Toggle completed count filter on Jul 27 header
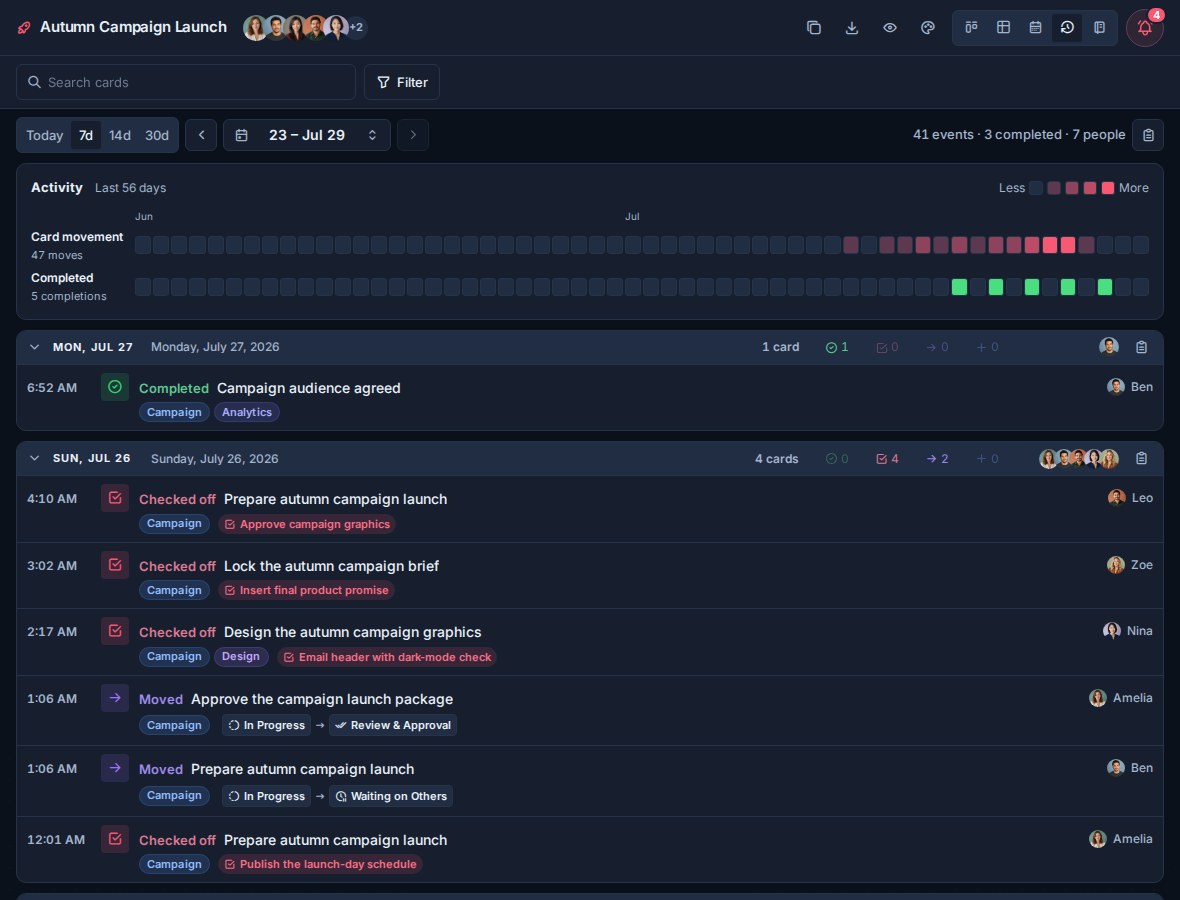The width and height of the screenshot is (1180, 900). [837, 347]
